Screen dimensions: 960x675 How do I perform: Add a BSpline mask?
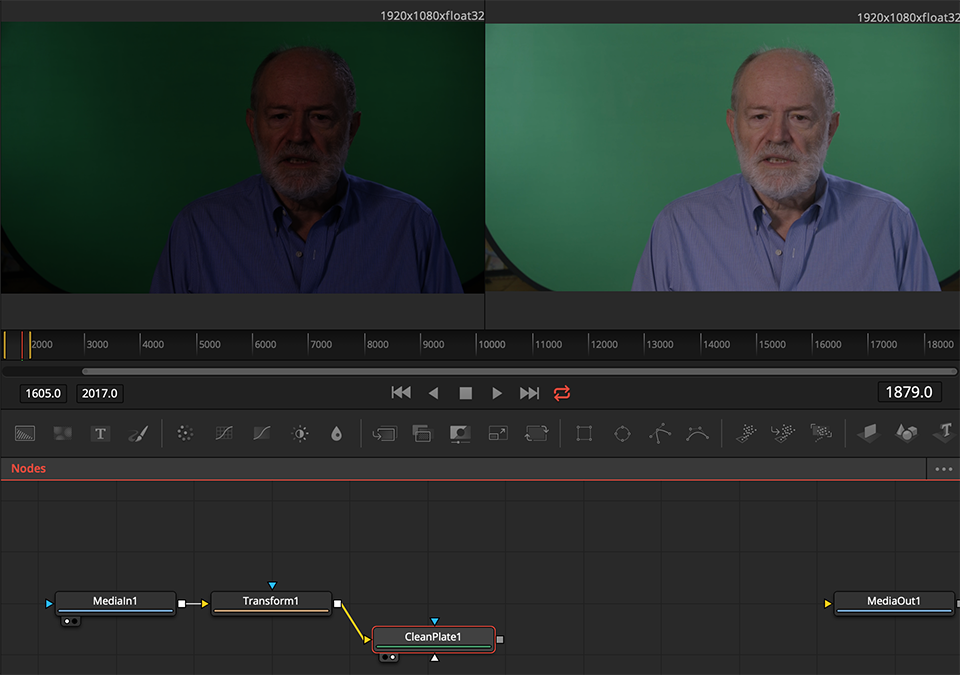pos(697,434)
